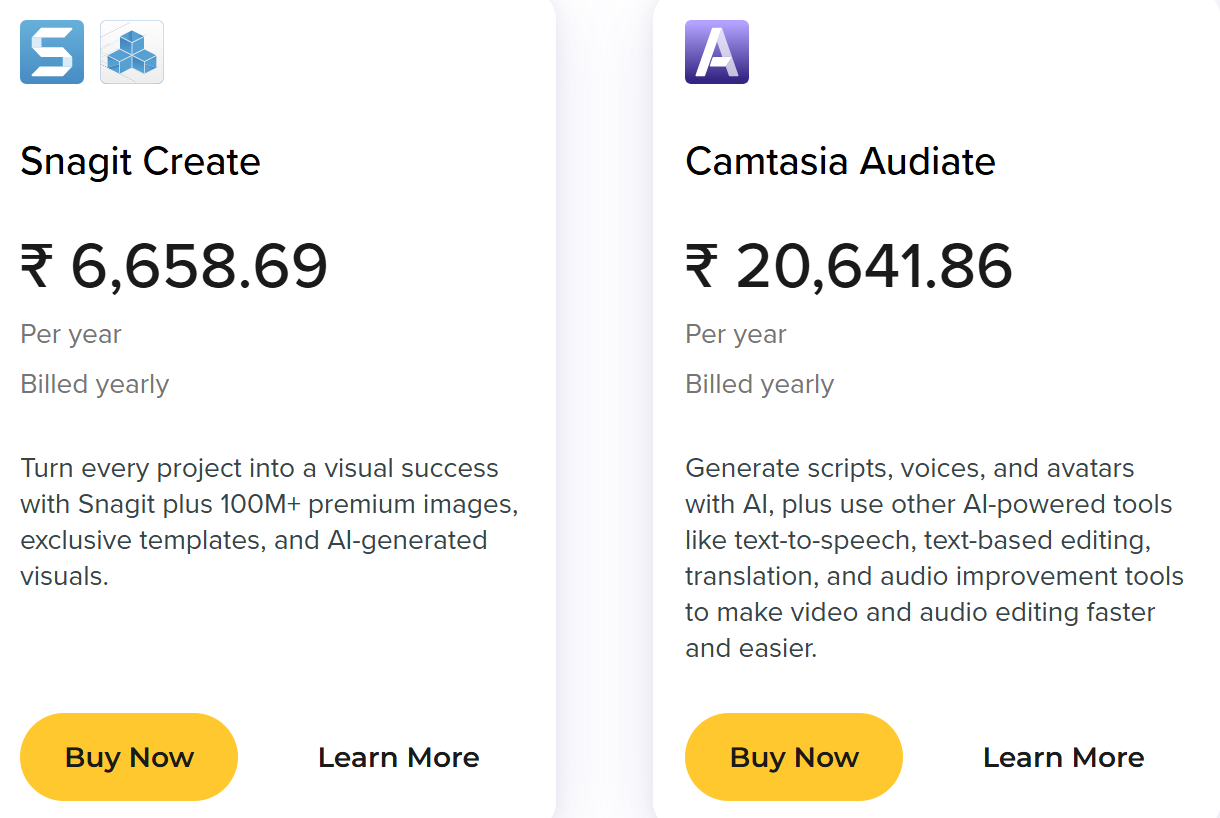
Task: Click the purple Audiate A icon
Action: click(717, 52)
